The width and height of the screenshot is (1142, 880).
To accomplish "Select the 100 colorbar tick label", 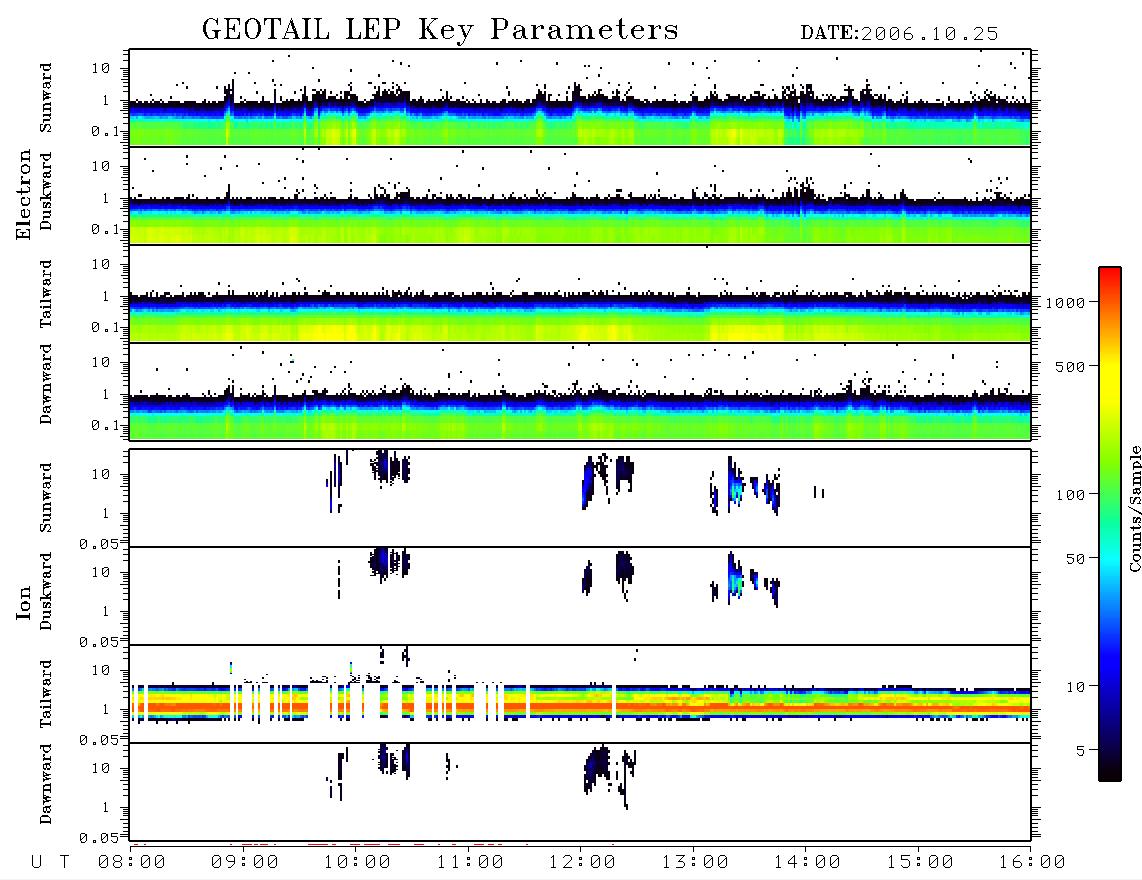I will click(1071, 495).
